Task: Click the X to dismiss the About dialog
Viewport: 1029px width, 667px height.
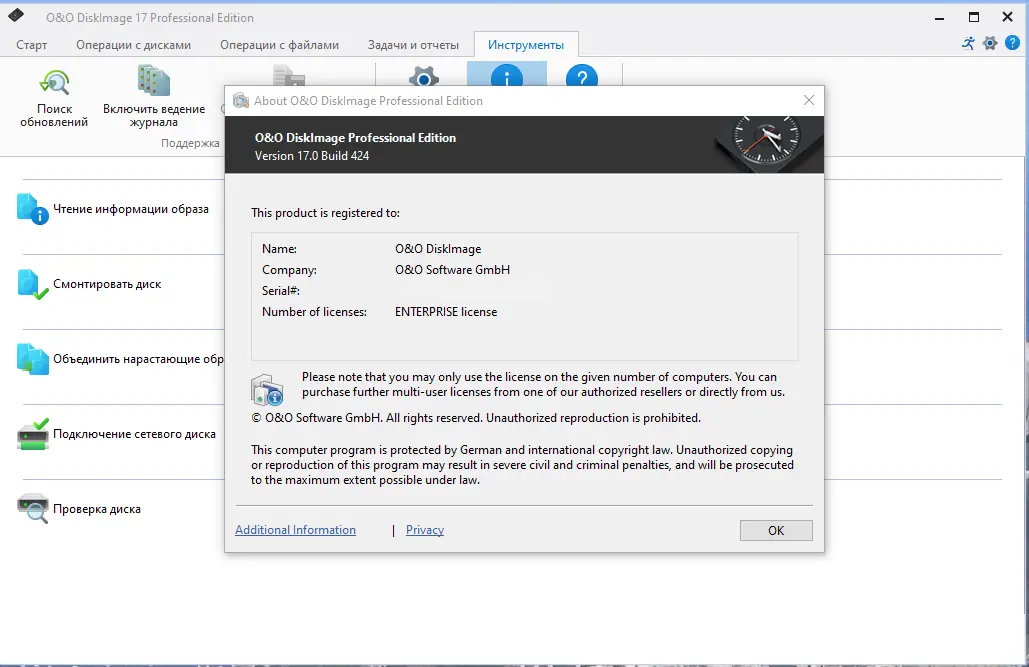Action: pyautogui.click(x=808, y=100)
